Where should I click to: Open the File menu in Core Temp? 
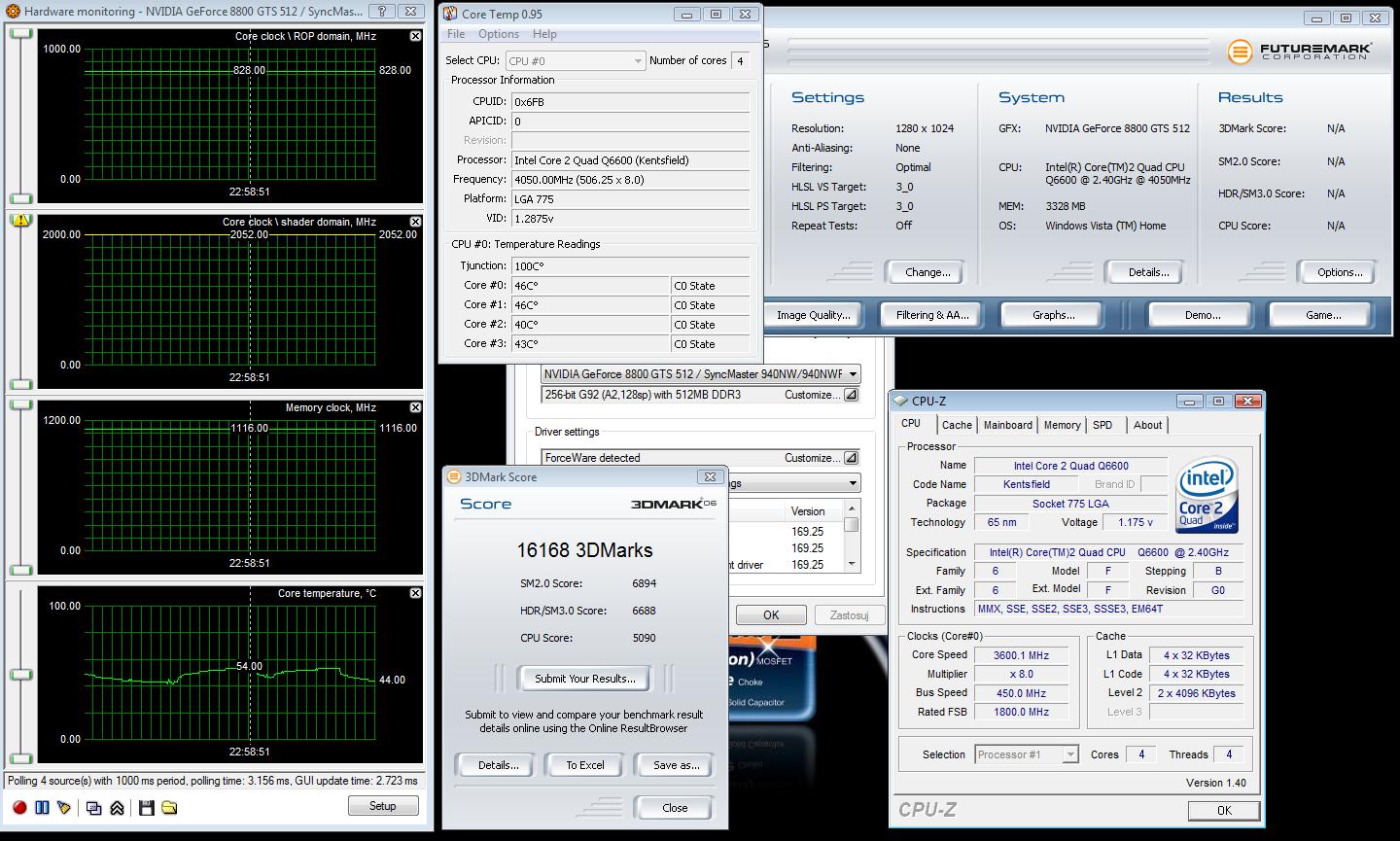456,34
